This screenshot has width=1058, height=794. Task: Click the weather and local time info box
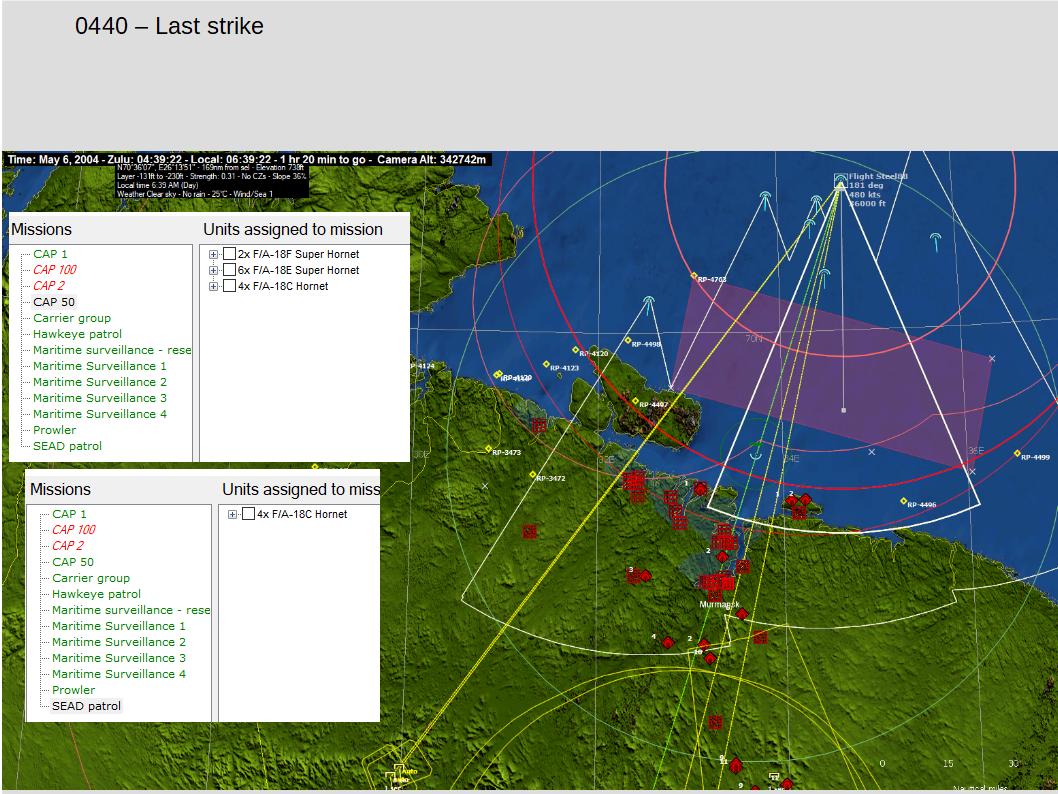tap(212, 180)
